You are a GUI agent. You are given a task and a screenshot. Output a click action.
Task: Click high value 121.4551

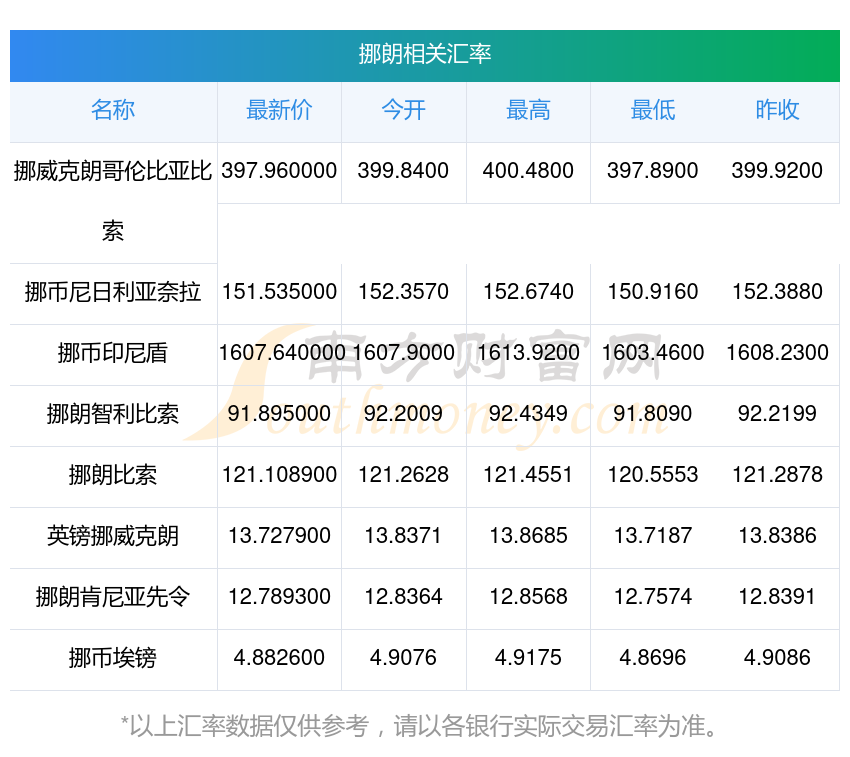tap(528, 475)
